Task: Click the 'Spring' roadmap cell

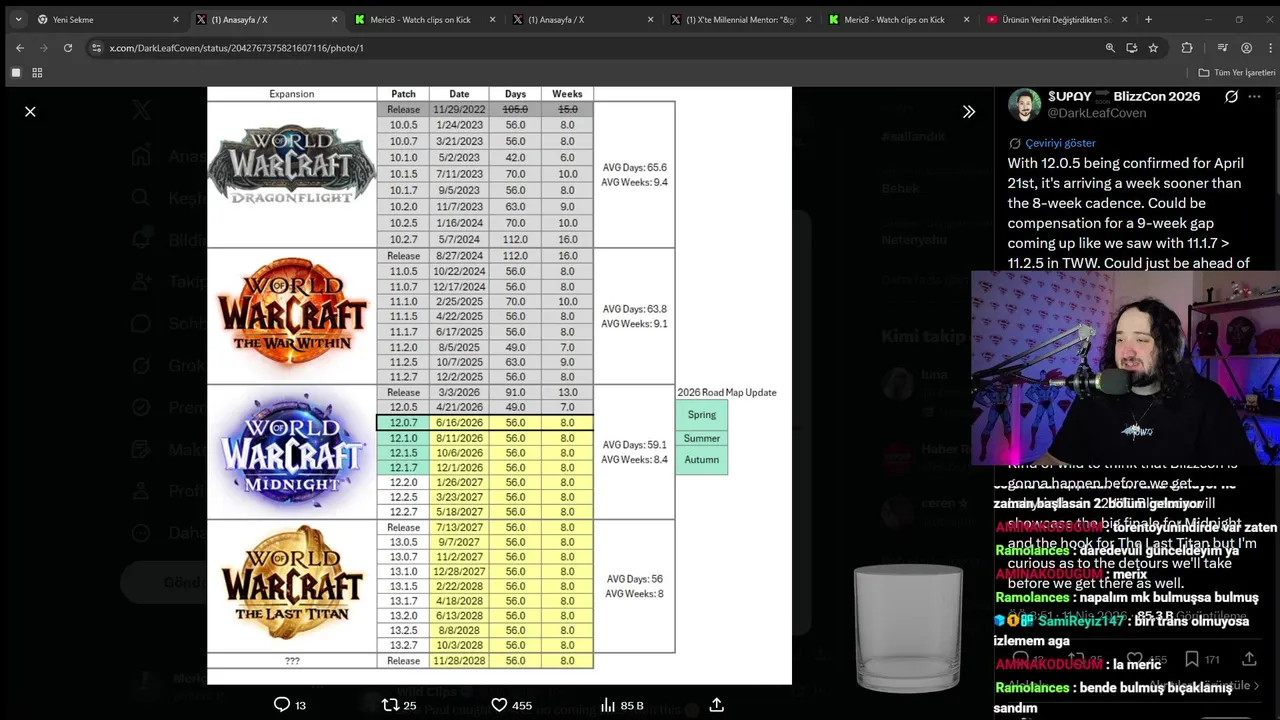Action: click(701, 415)
